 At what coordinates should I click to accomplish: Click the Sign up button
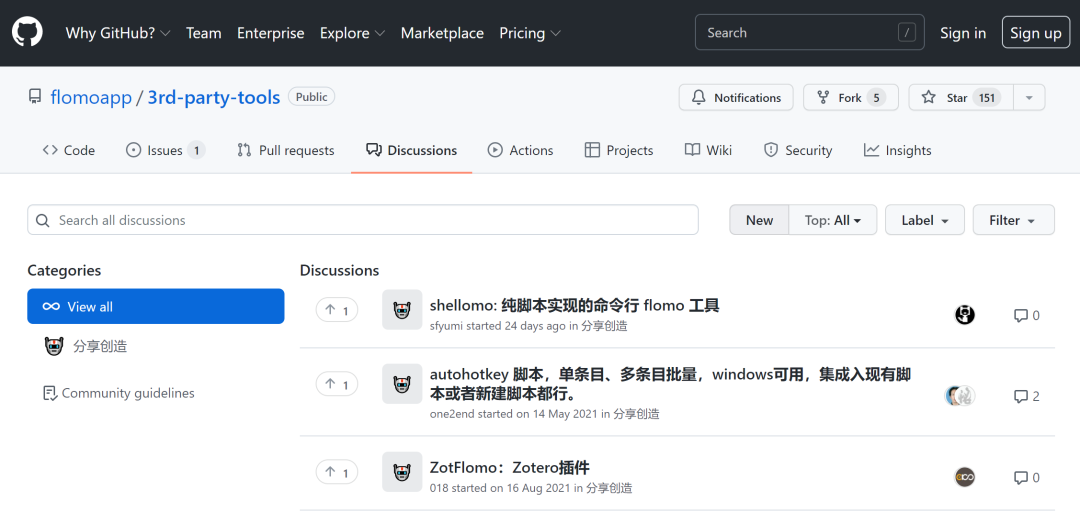[1036, 33]
